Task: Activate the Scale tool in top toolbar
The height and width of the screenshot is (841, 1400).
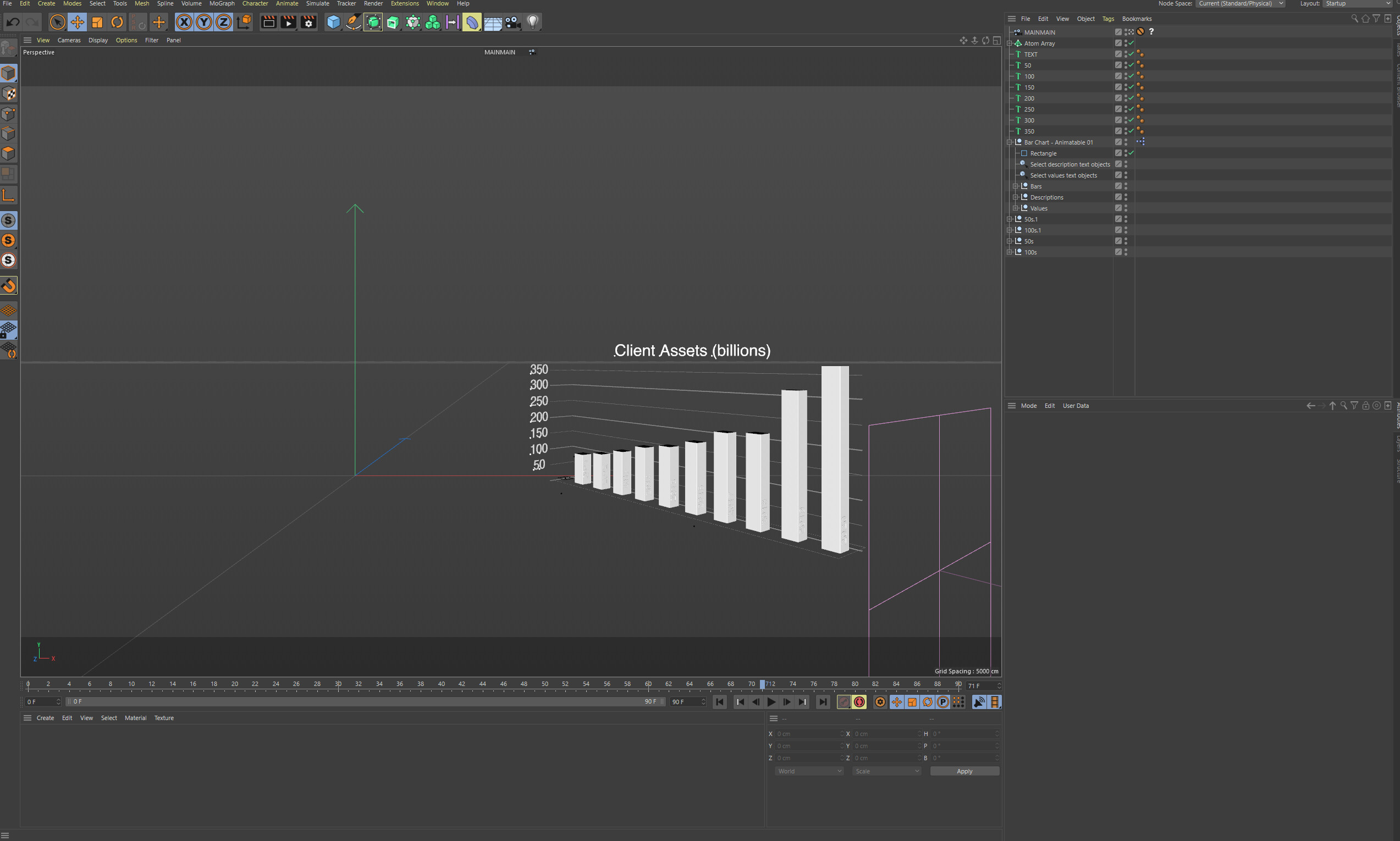Action: (x=97, y=22)
